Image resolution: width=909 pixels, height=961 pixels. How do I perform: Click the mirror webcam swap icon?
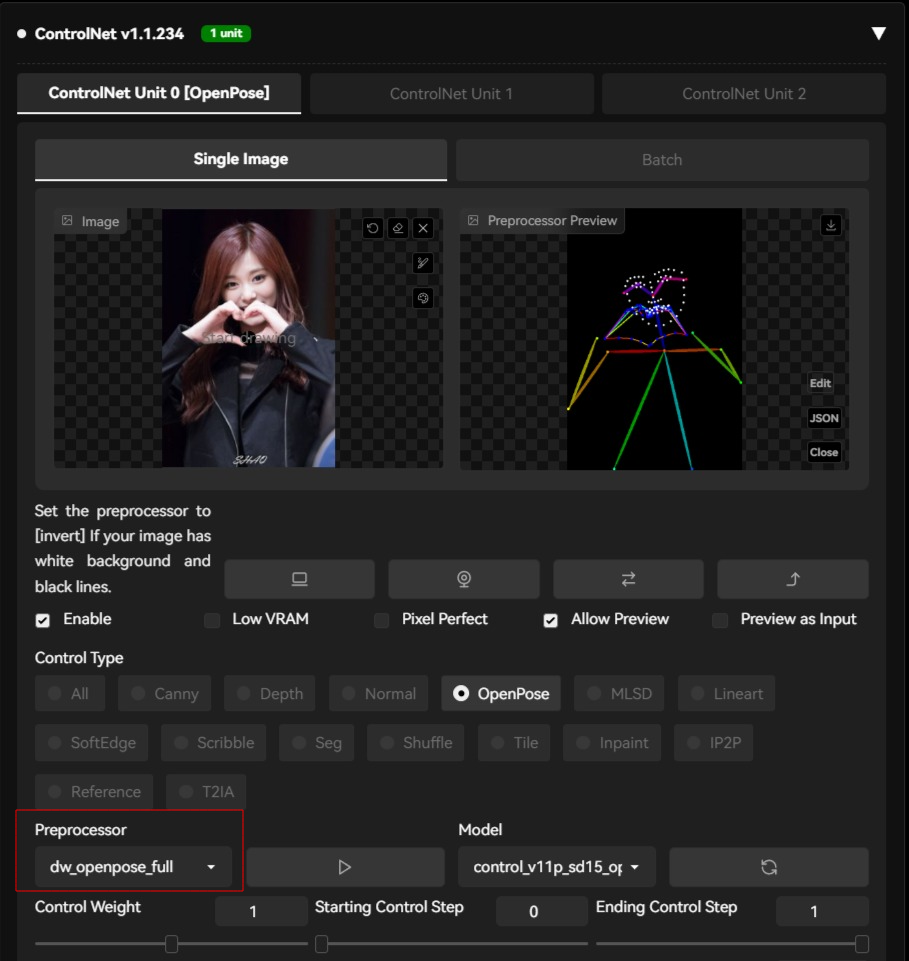628,579
